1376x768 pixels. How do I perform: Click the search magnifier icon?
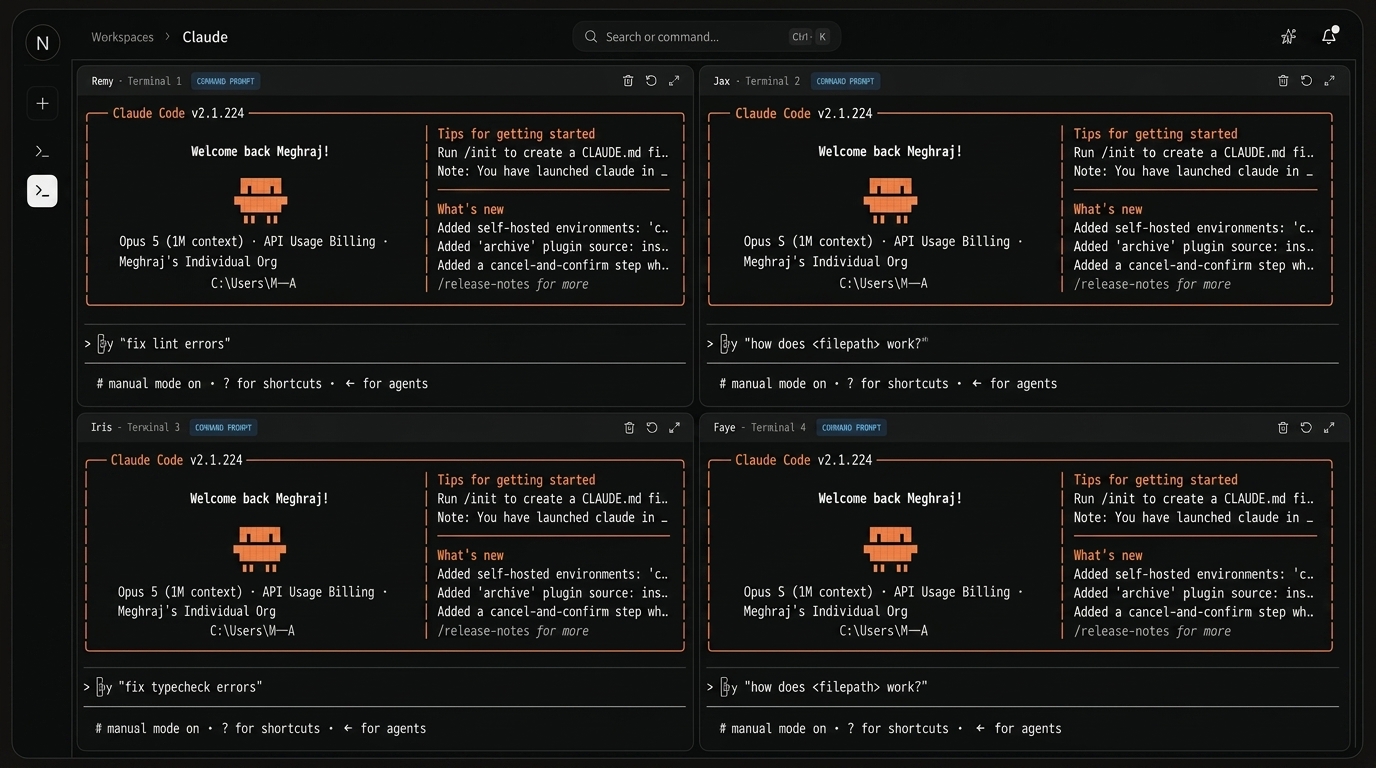click(x=591, y=37)
